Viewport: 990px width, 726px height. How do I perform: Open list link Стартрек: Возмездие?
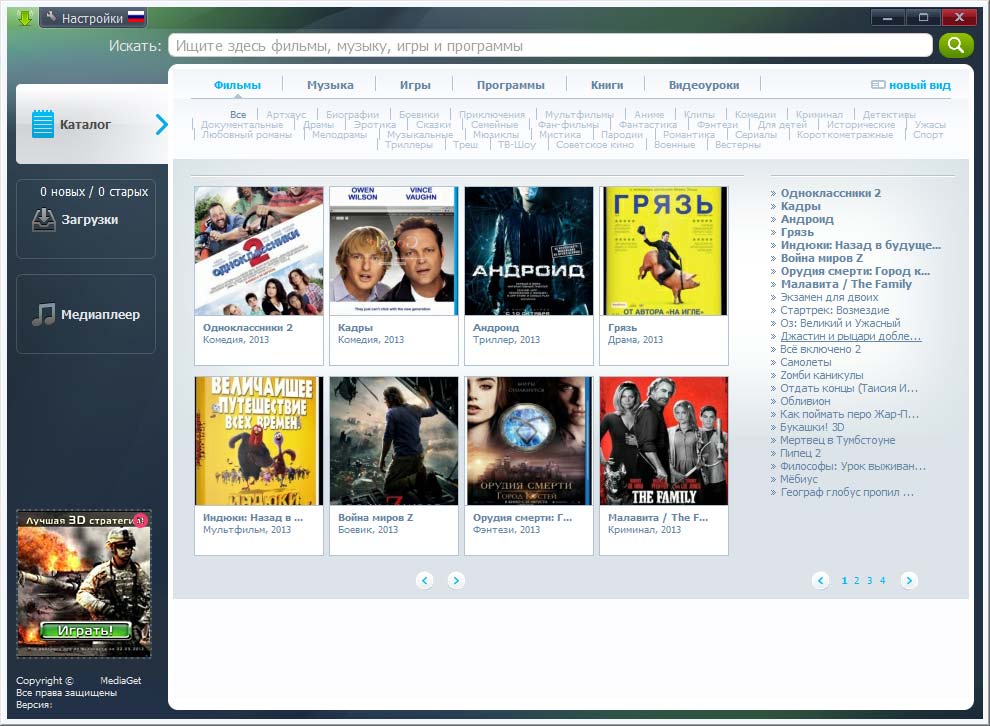pos(835,311)
